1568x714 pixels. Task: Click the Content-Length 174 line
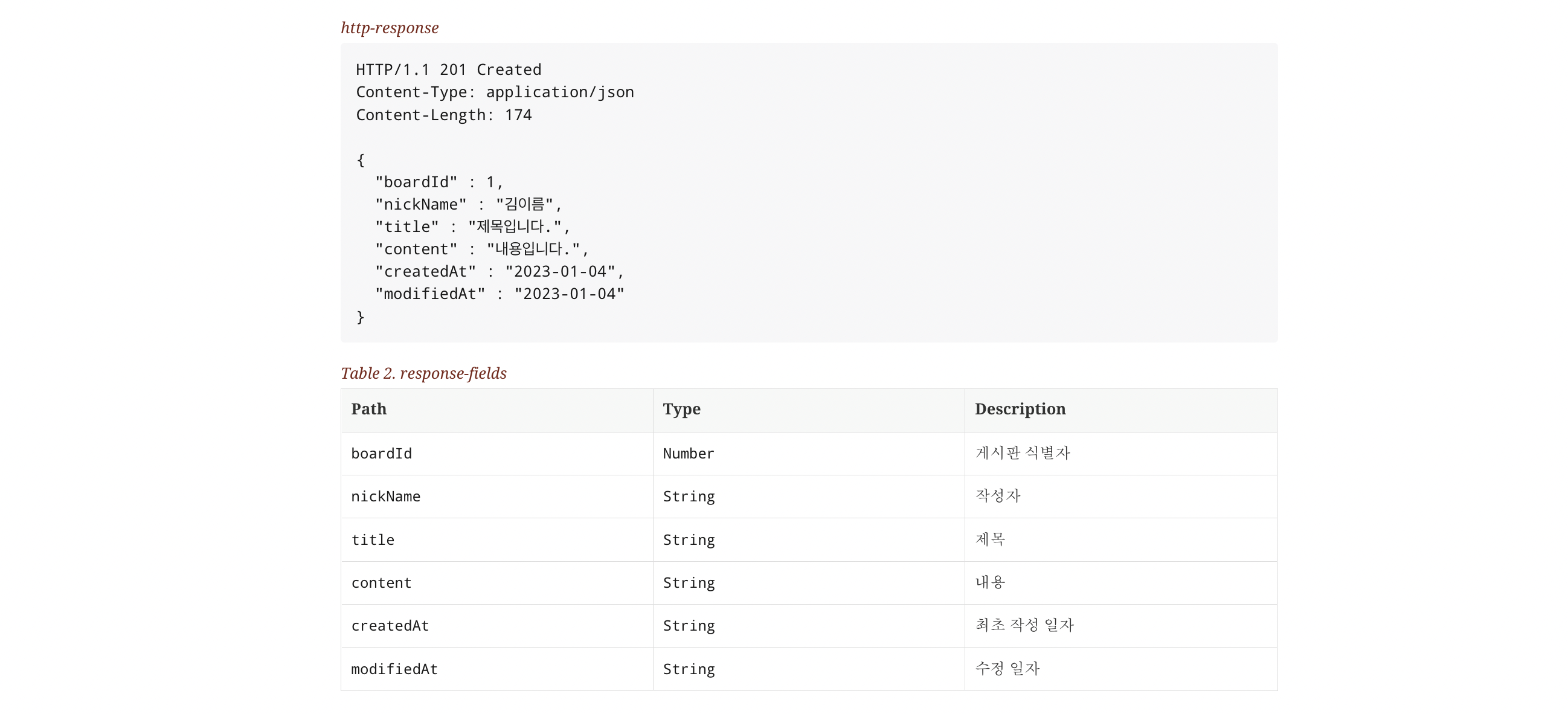443,115
